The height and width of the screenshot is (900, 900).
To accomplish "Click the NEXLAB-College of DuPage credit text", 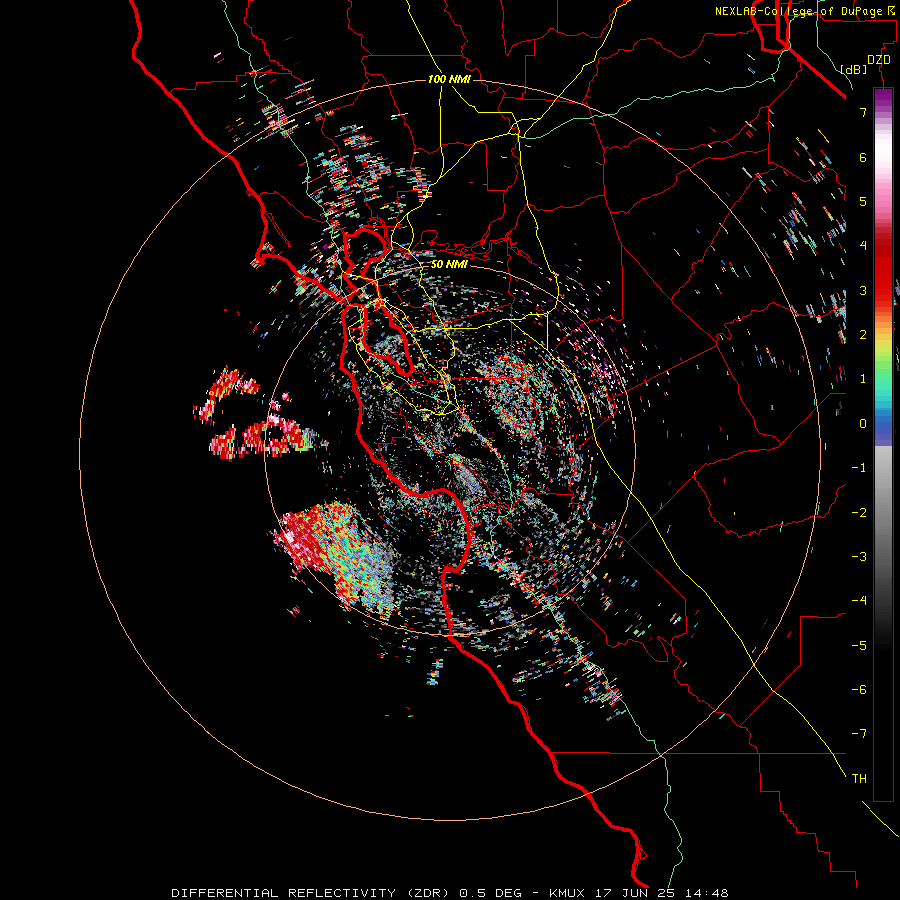I will [x=804, y=11].
